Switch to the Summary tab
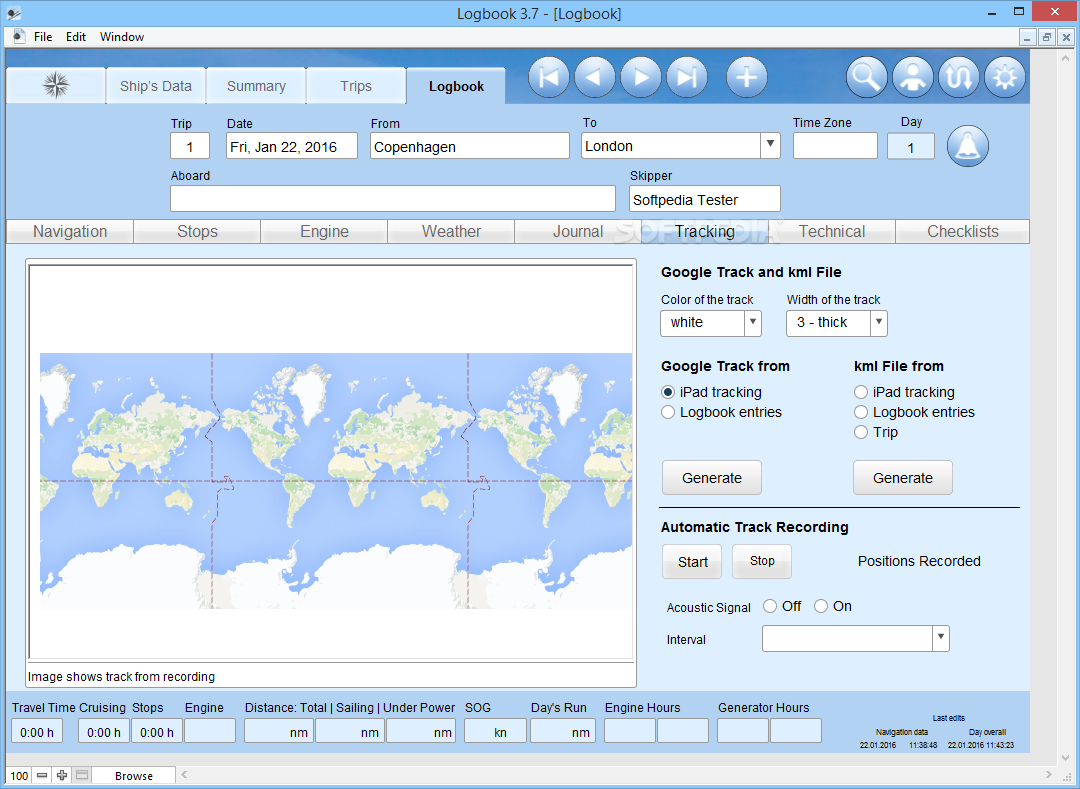The width and height of the screenshot is (1080, 789). [256, 85]
